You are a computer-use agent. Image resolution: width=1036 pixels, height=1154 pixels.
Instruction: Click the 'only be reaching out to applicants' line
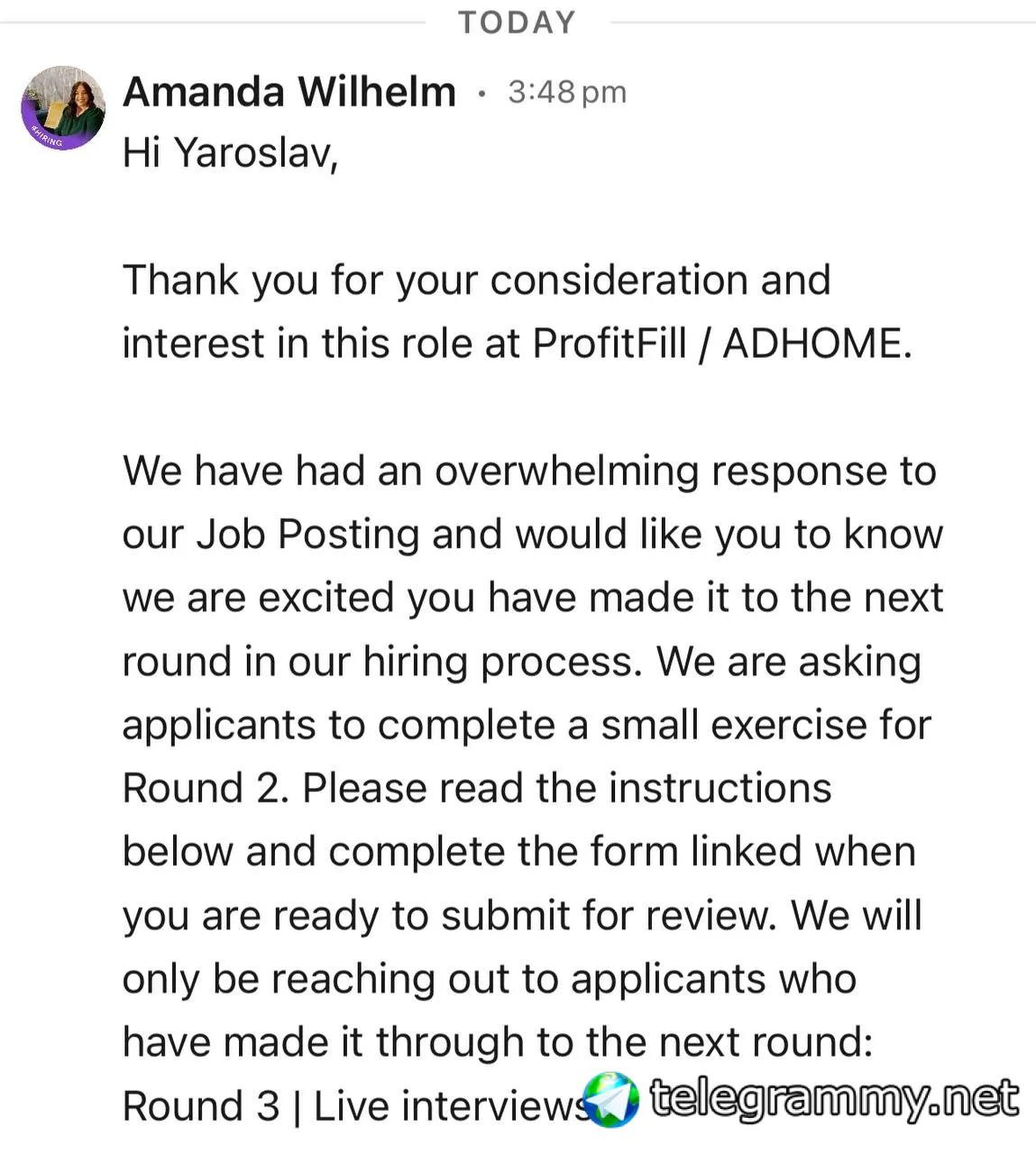coord(490,979)
